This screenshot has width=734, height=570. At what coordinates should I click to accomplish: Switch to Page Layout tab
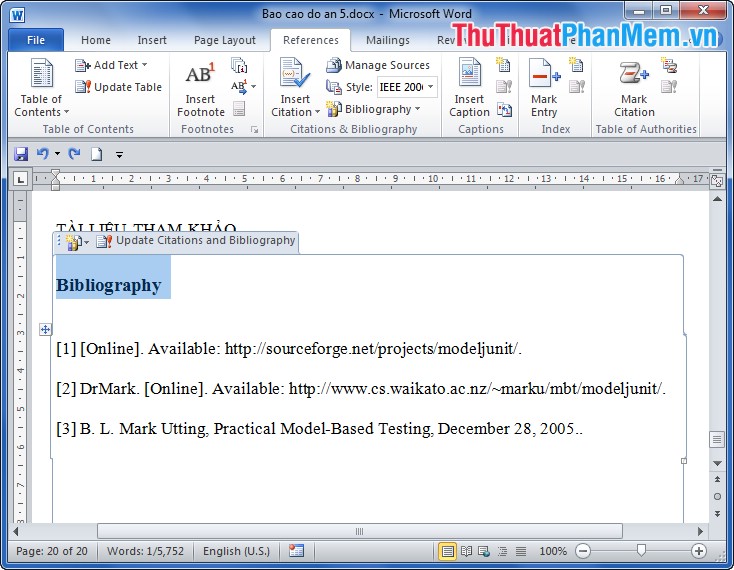(x=225, y=40)
